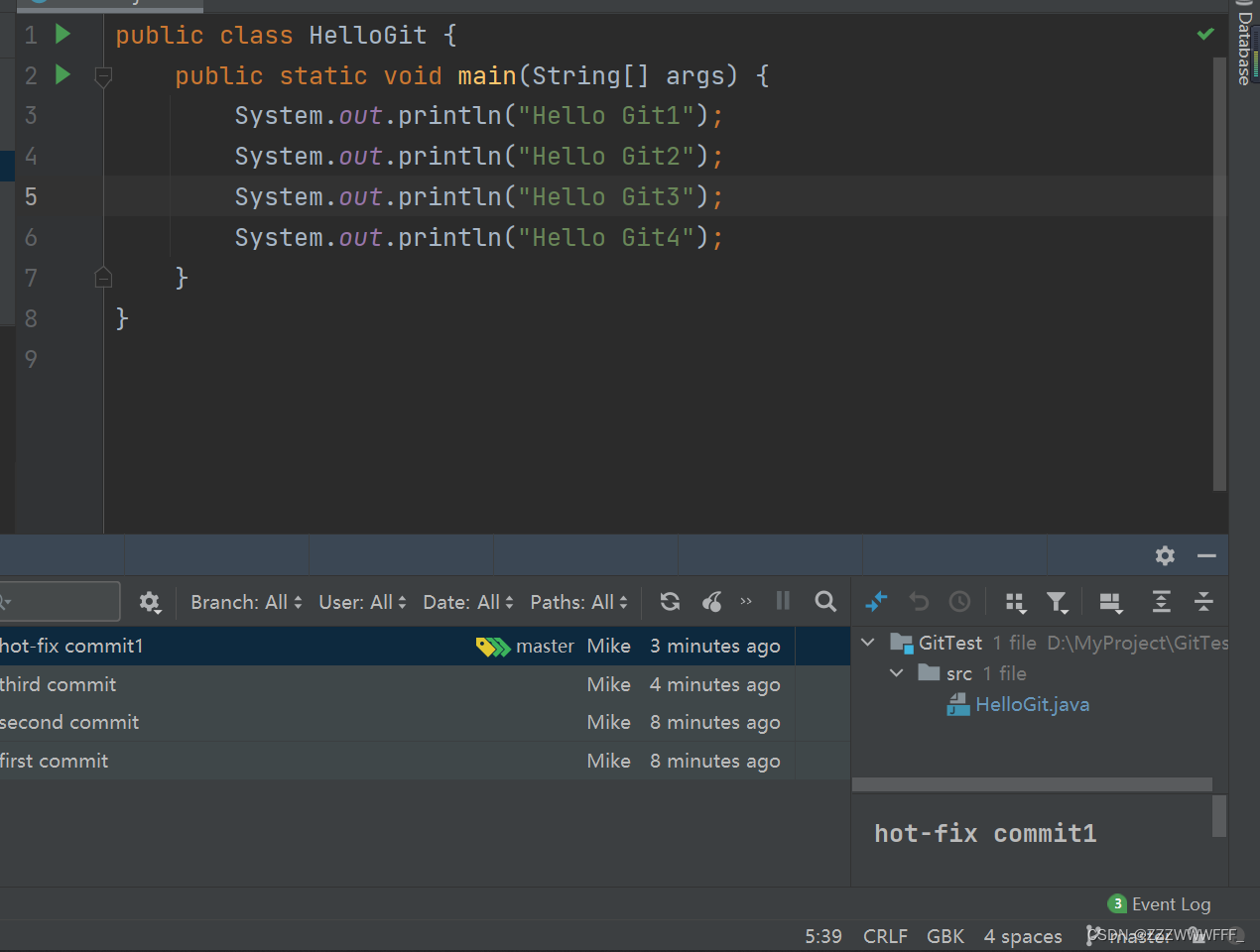This screenshot has width=1260, height=952.
Task: Change line separator via CRLF
Action: coord(885,936)
